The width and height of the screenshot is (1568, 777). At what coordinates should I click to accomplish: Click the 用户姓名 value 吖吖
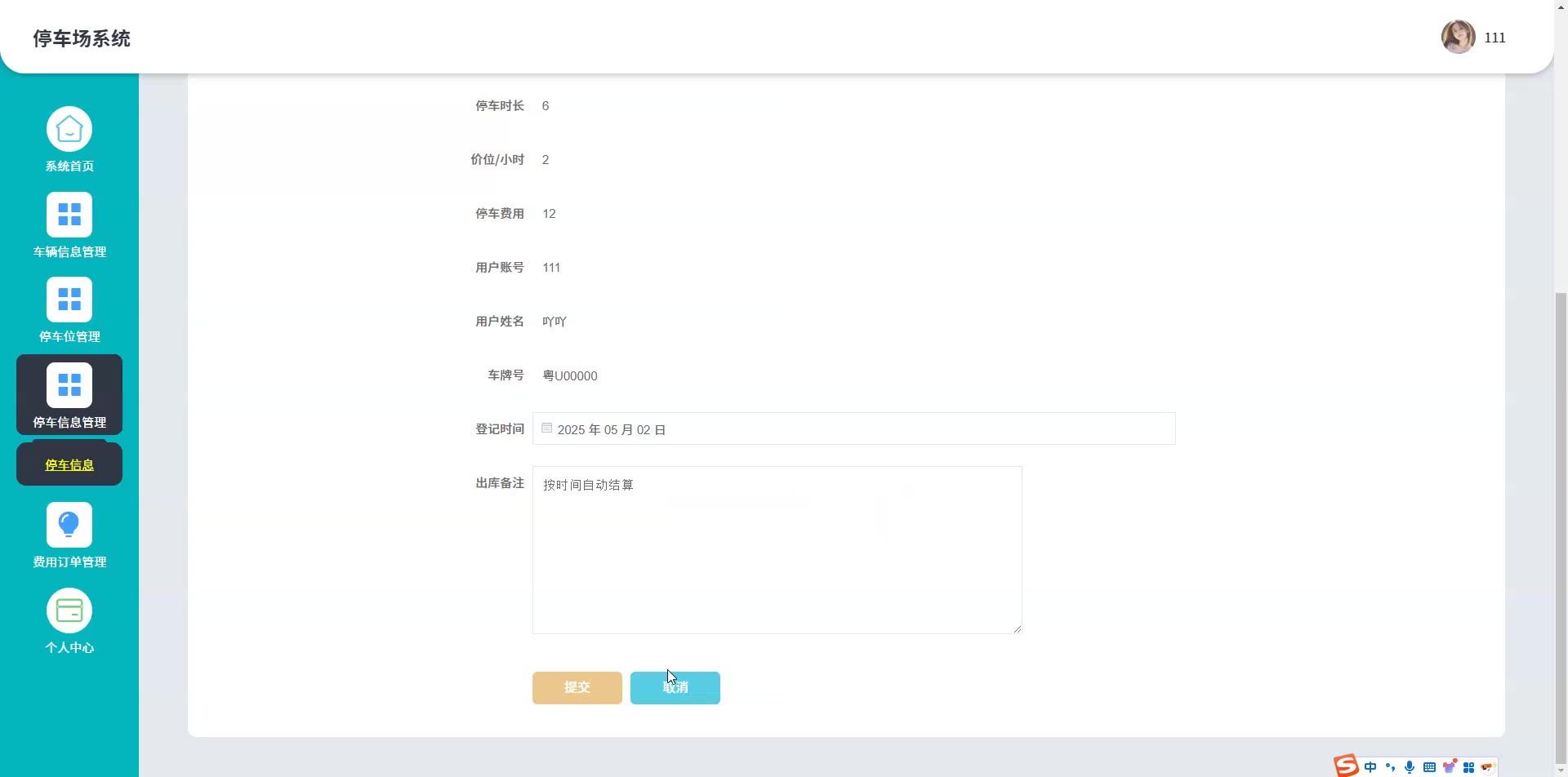(x=555, y=322)
